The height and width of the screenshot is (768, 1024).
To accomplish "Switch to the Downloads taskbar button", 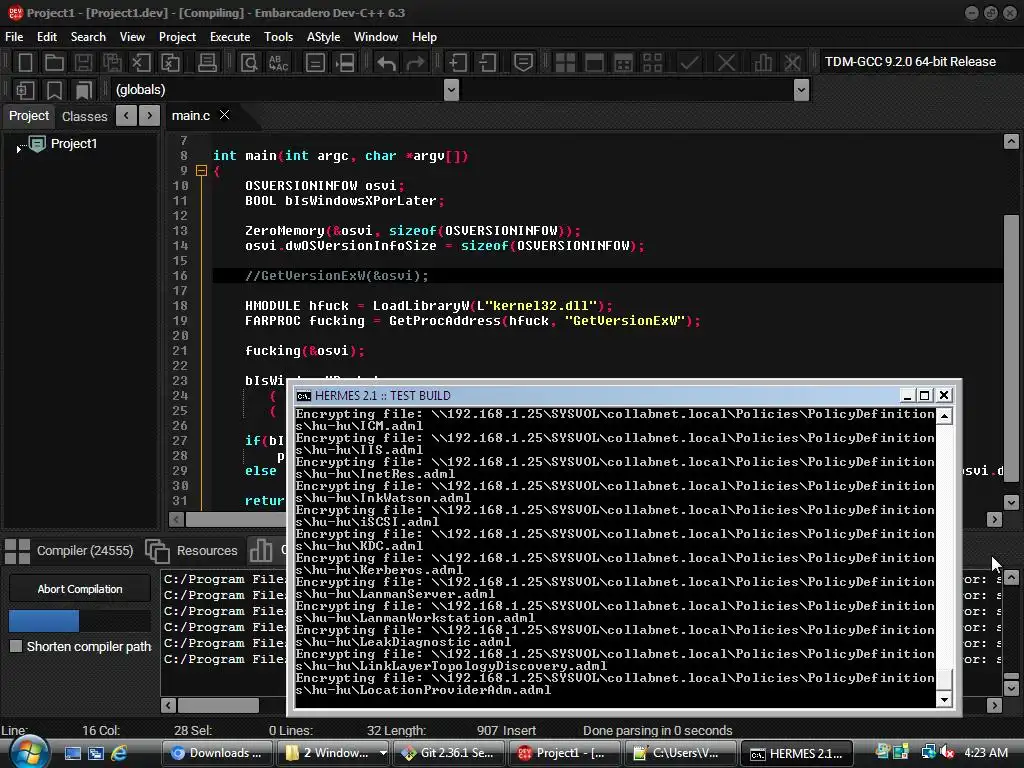I will click(x=217, y=752).
